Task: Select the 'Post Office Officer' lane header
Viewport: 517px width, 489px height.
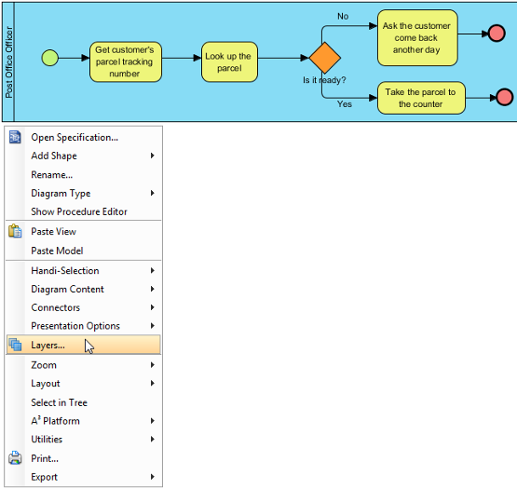Action: tap(9, 62)
